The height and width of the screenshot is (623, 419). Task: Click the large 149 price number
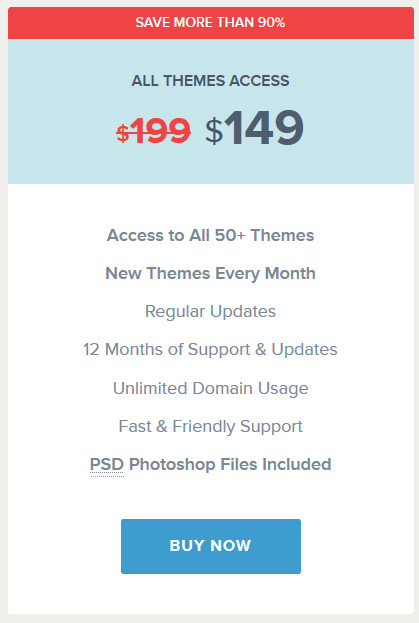point(264,128)
